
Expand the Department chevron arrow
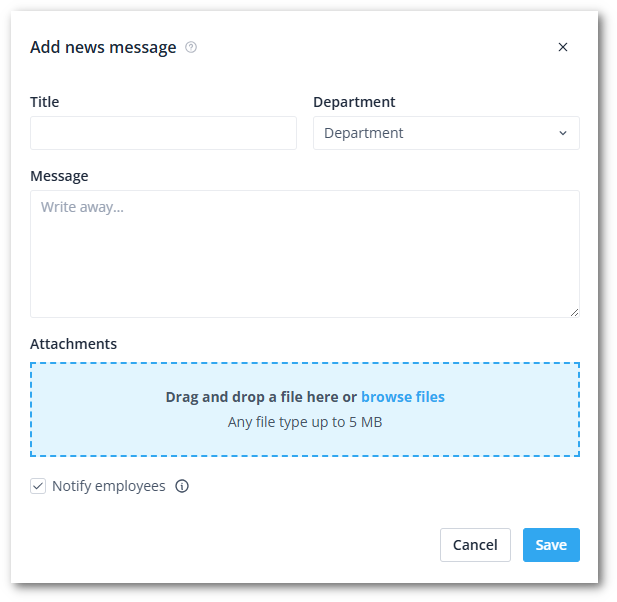(x=562, y=133)
